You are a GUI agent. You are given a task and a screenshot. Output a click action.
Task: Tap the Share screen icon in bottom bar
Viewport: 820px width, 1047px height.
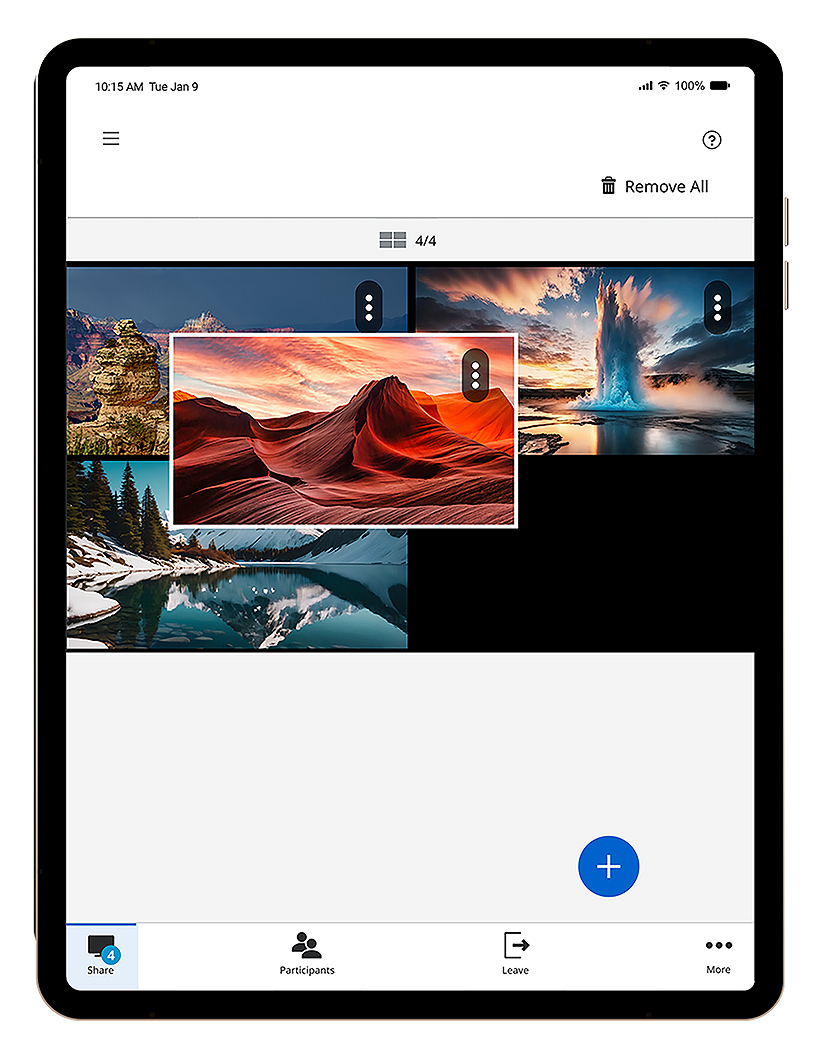(x=100, y=944)
